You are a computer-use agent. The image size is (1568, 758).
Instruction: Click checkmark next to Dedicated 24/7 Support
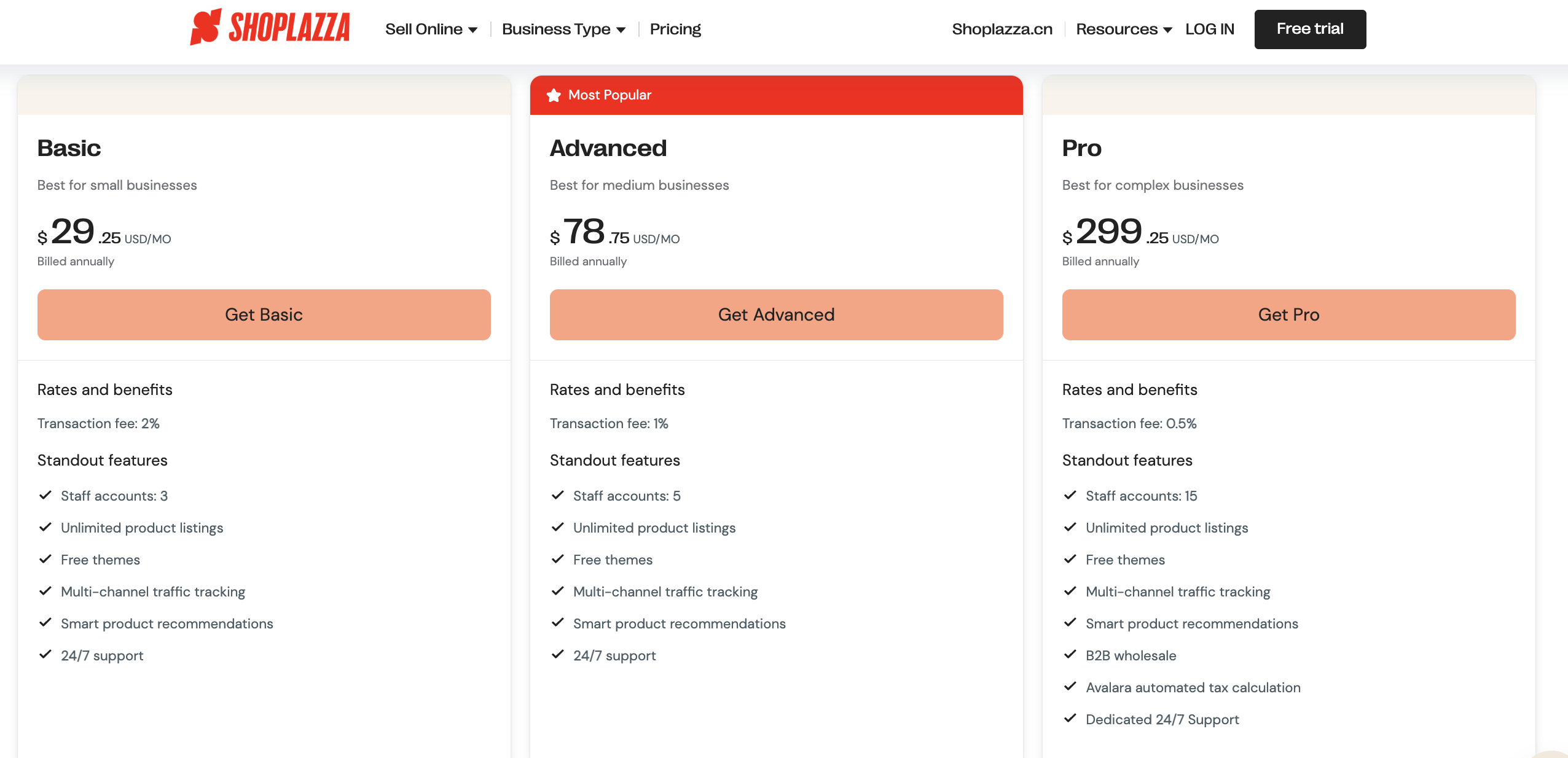(x=1070, y=719)
